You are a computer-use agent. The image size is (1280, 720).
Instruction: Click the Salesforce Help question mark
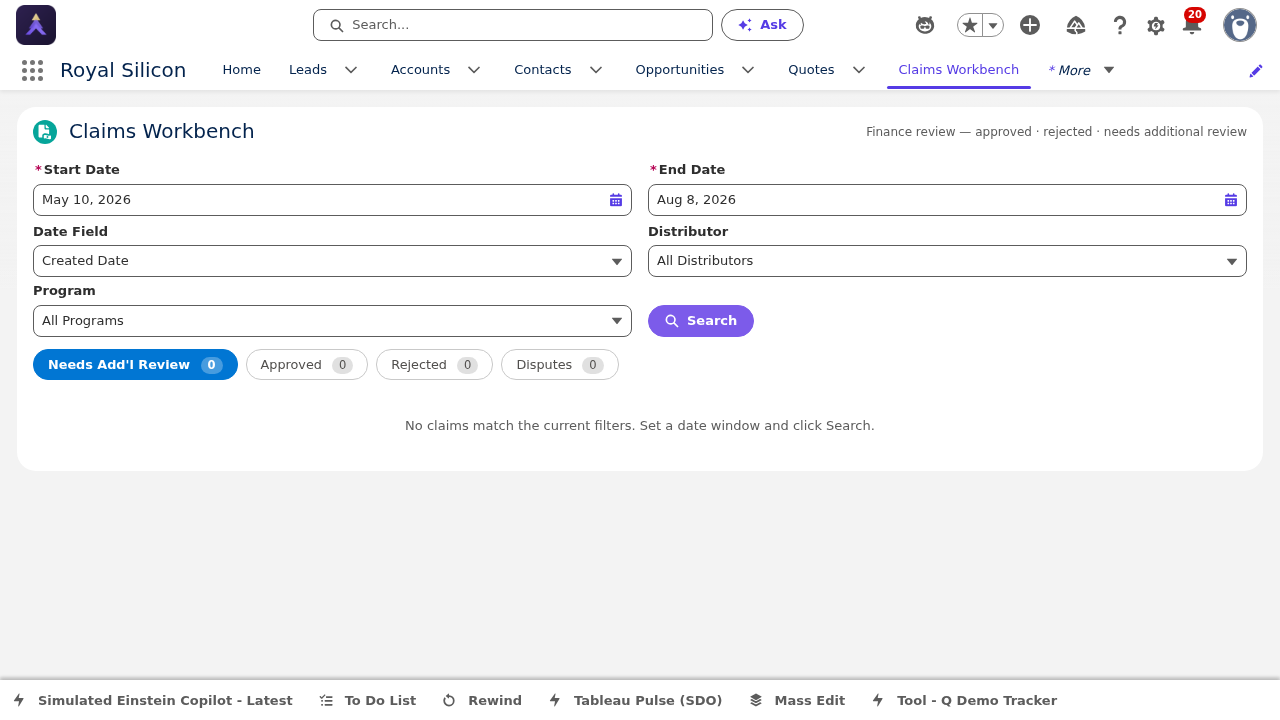point(1120,25)
